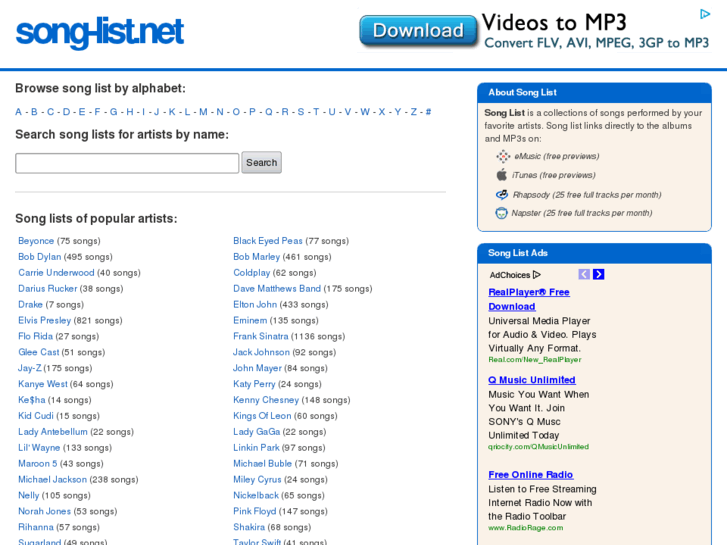727x545 pixels.
Task: Browse songs by the # symbol
Action: [428, 112]
